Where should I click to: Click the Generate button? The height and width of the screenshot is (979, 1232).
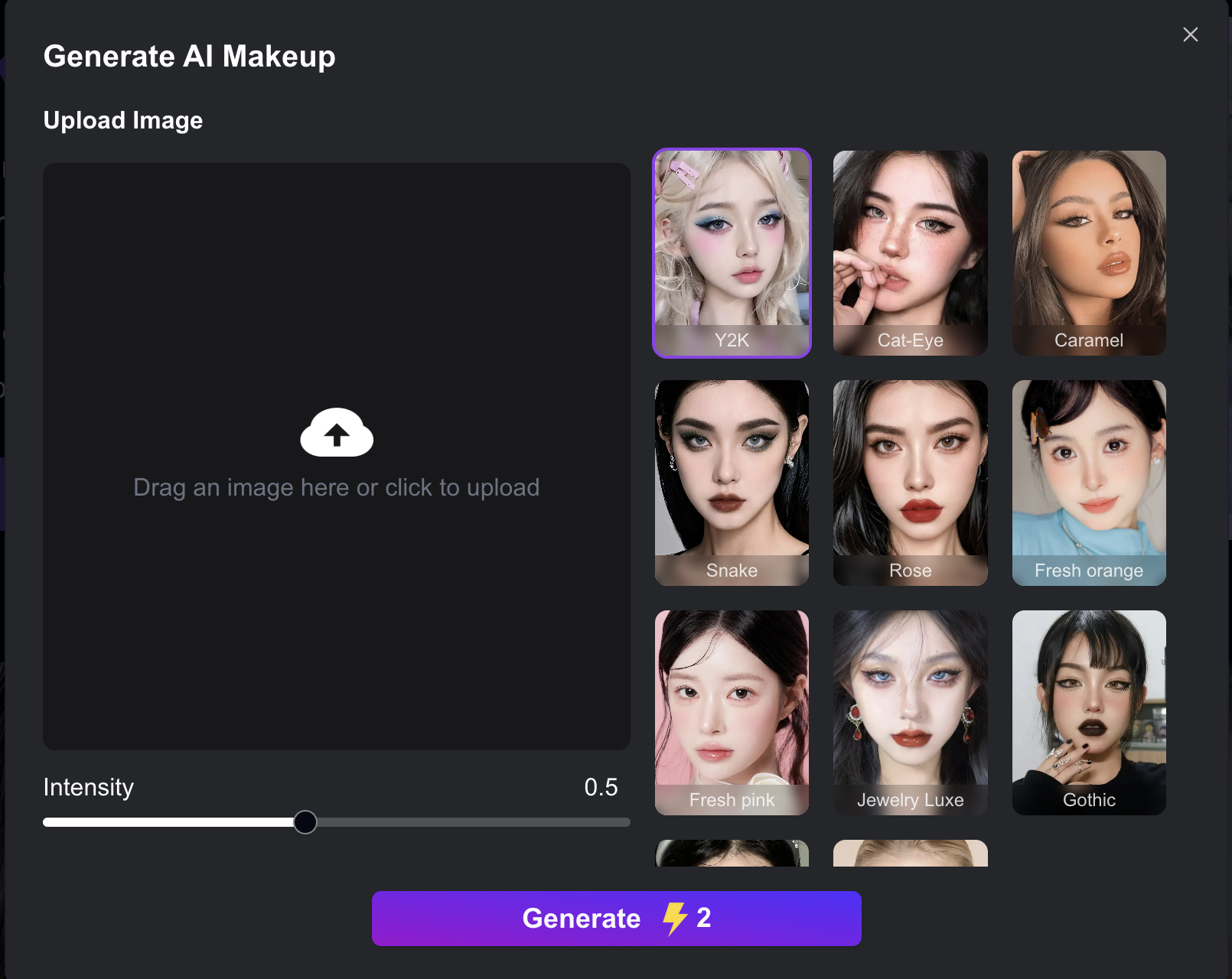tap(617, 919)
